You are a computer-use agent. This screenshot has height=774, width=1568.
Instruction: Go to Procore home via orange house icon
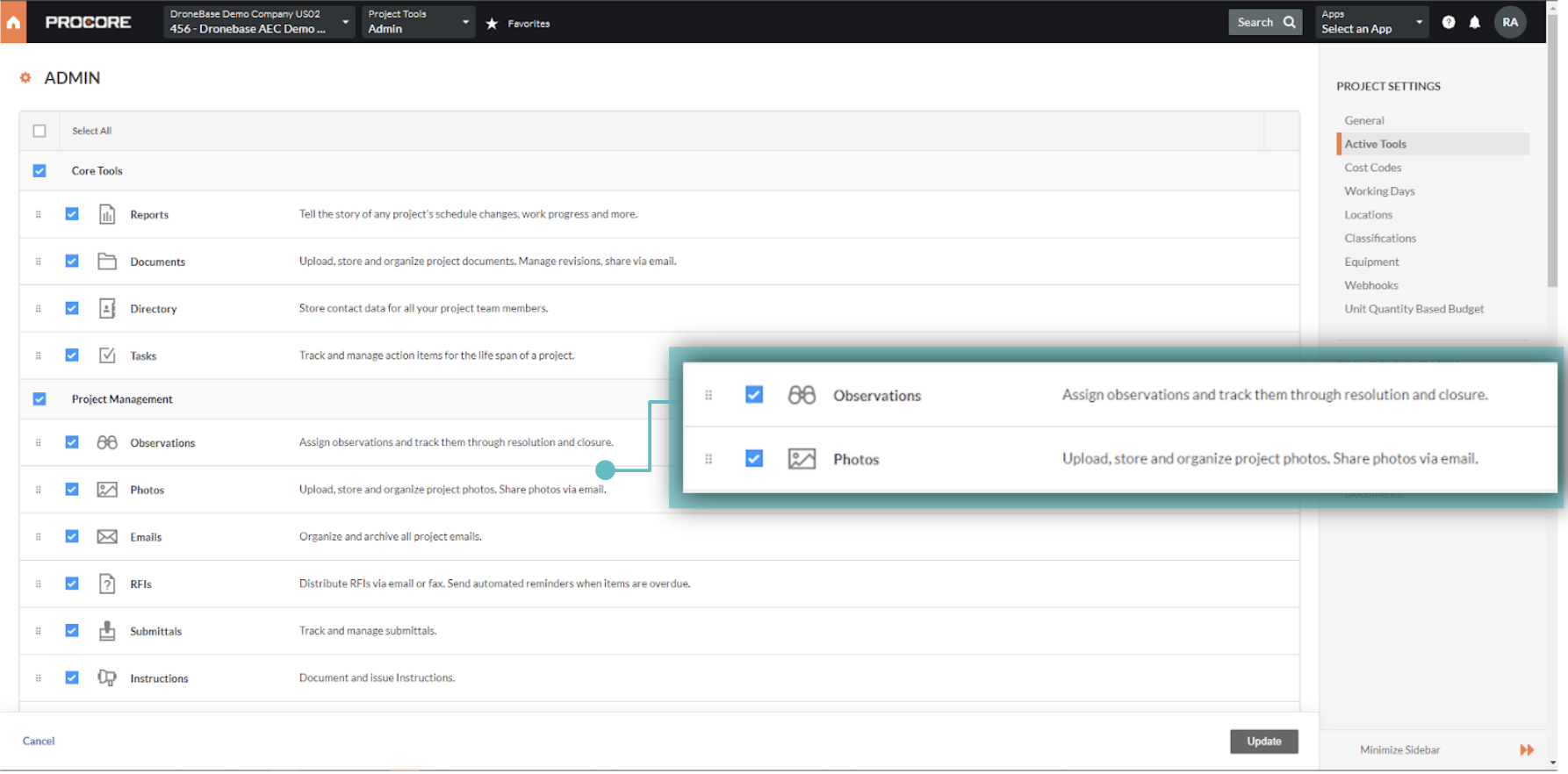coord(13,22)
